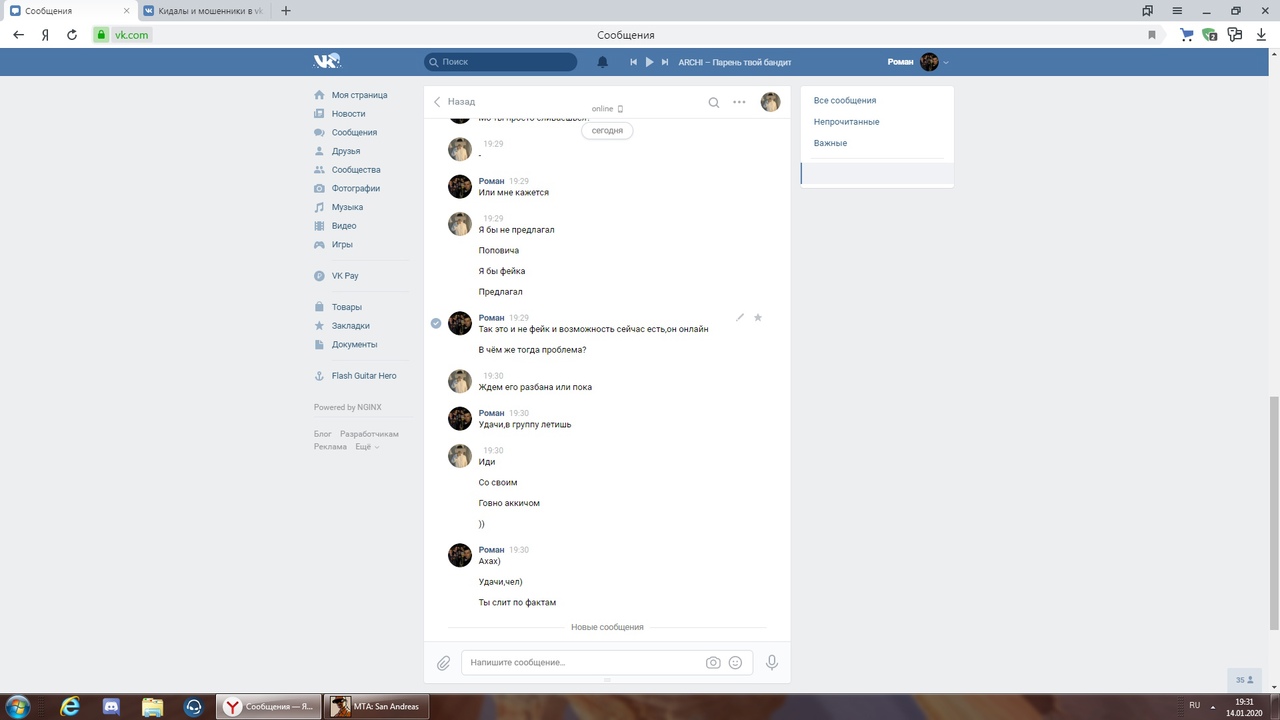Play the ARCHI track in header

[x=649, y=62]
